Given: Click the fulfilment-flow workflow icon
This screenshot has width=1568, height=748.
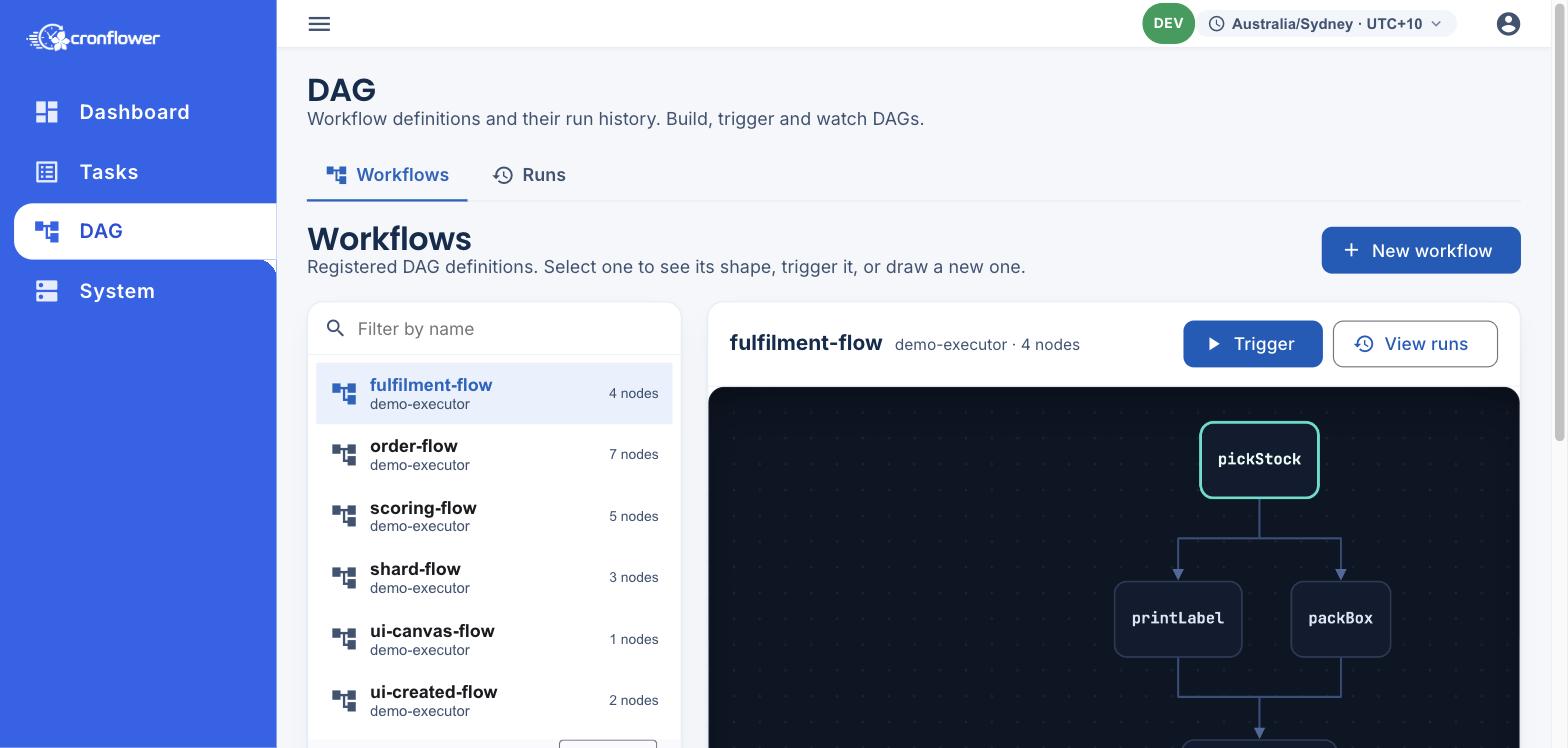Looking at the screenshot, I should pyautogui.click(x=344, y=394).
